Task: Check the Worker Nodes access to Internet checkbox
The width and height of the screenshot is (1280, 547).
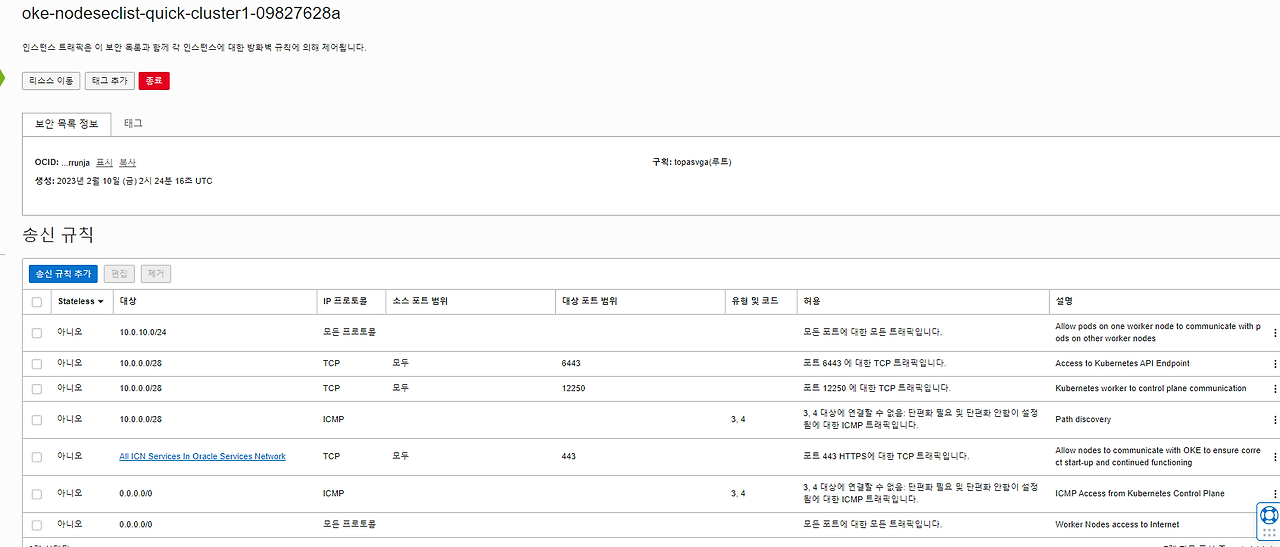Action: point(37,525)
